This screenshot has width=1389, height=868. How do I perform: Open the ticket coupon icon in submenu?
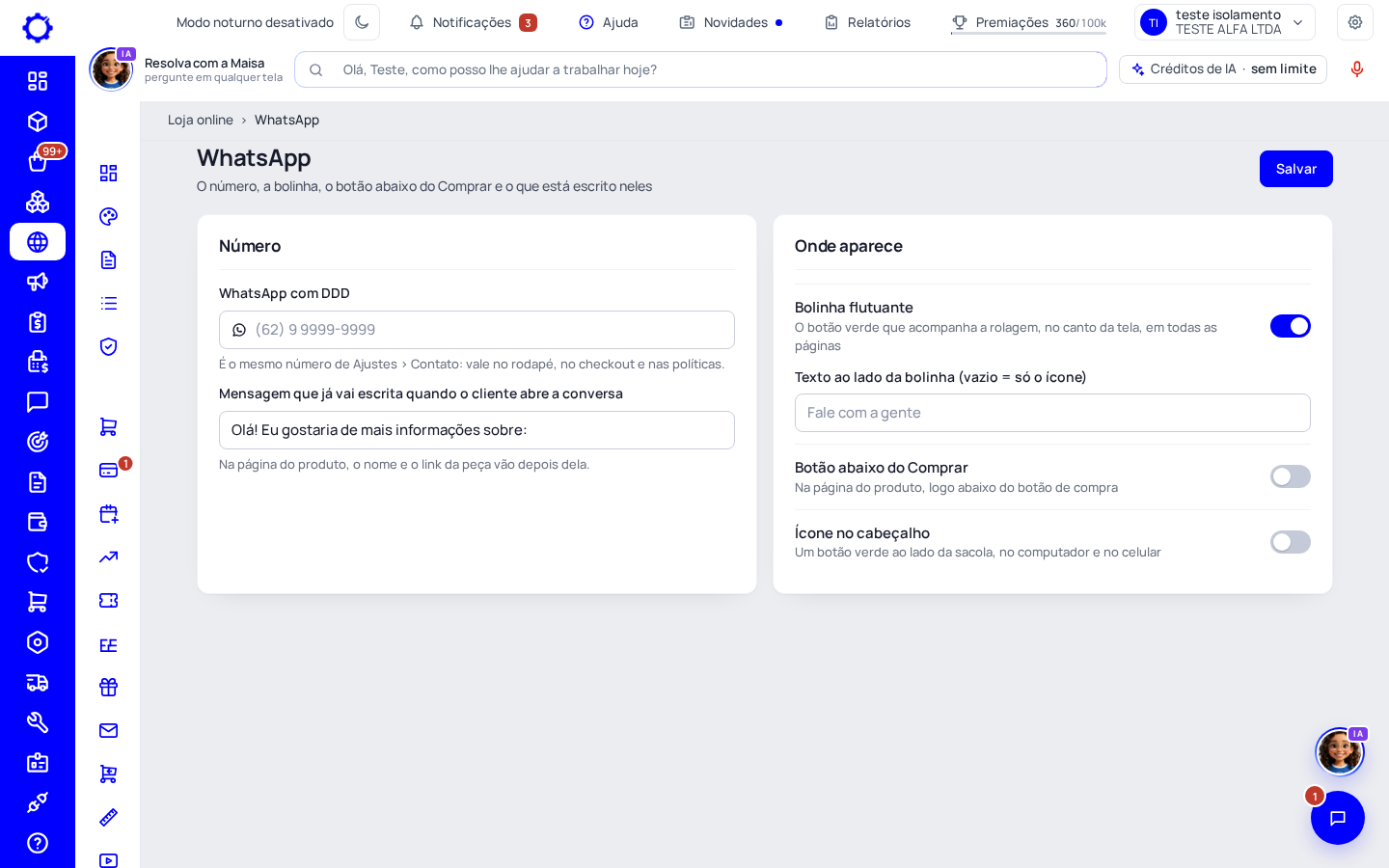[x=109, y=600]
